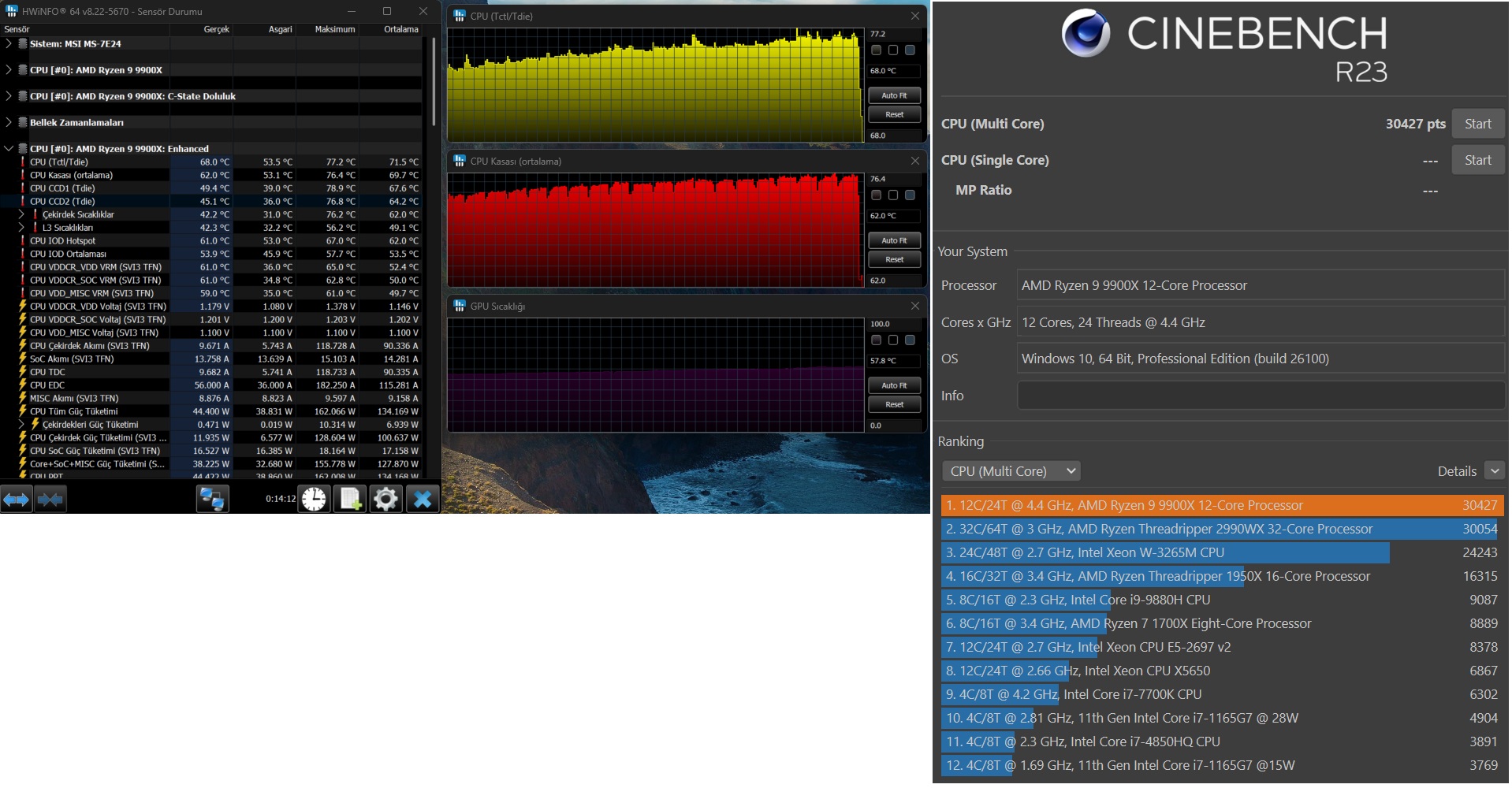Click the Sensör column header
Viewport: 1512px width, 788px height.
click(85, 29)
